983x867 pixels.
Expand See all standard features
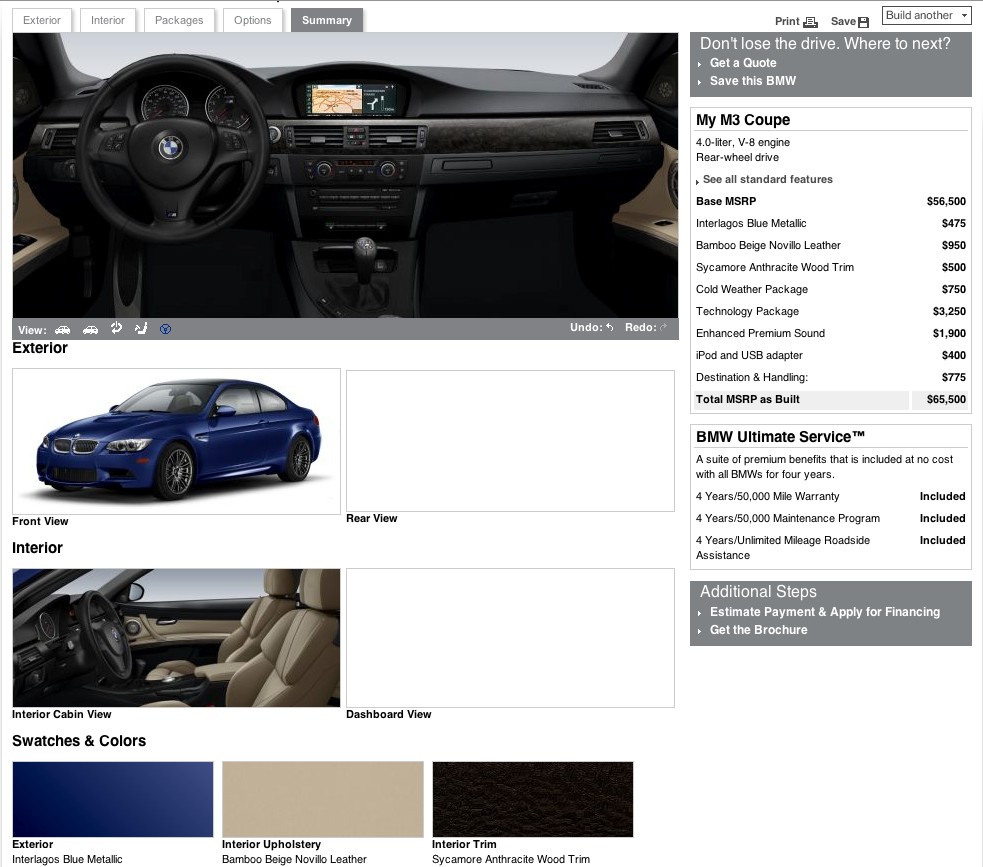[767, 180]
